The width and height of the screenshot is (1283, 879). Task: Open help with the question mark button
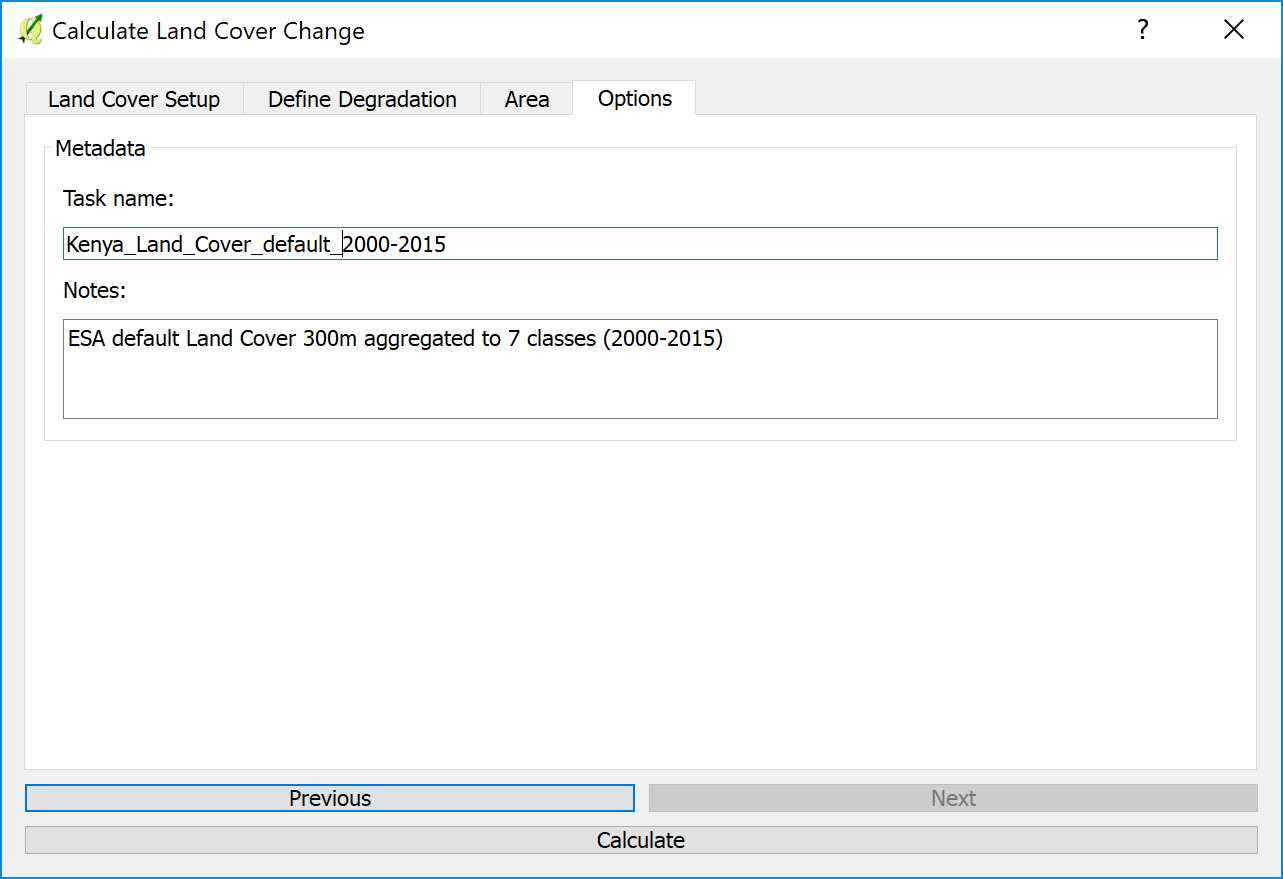(x=1142, y=30)
